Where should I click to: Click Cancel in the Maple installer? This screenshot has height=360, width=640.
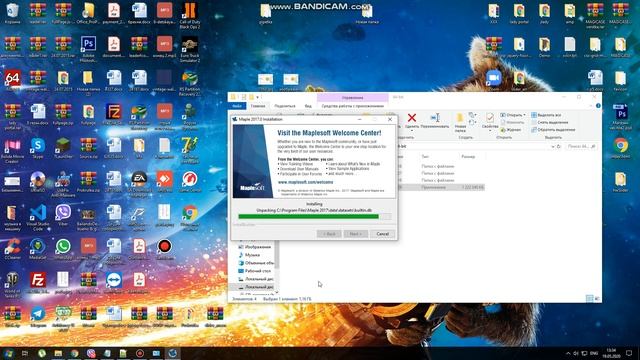pos(382,234)
